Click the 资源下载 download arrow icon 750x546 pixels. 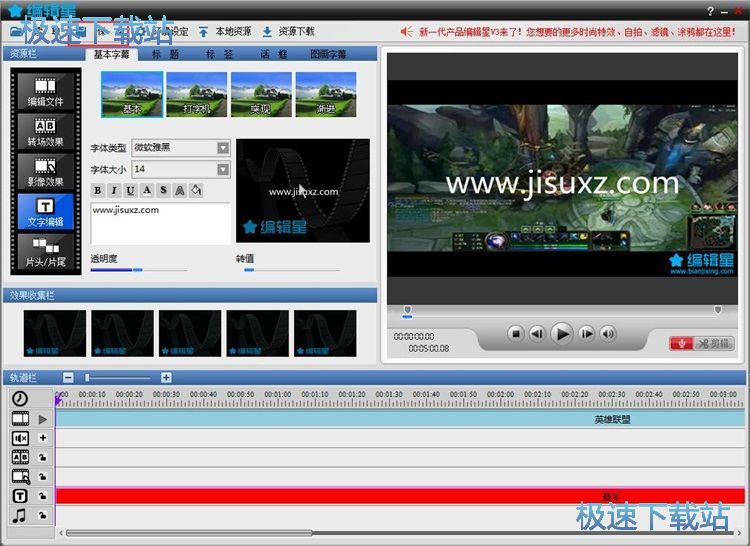pos(267,32)
